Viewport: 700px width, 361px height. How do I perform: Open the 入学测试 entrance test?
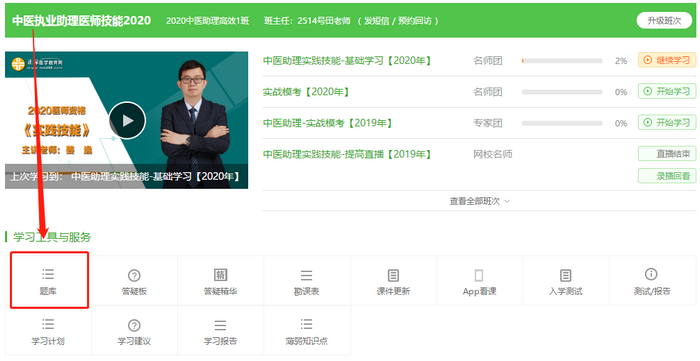coord(566,281)
